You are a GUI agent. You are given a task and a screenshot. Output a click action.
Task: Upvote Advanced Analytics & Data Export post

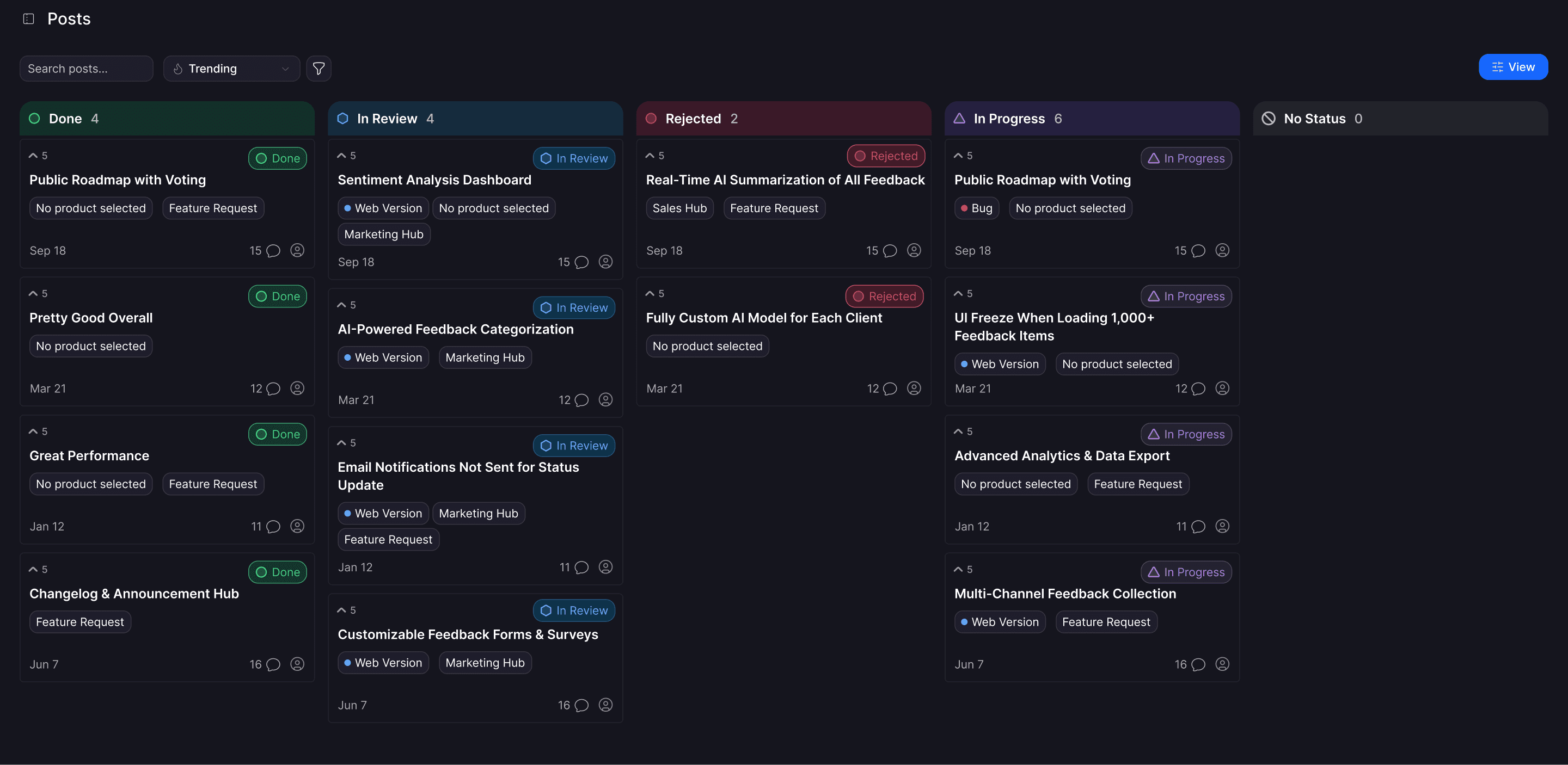pos(958,432)
